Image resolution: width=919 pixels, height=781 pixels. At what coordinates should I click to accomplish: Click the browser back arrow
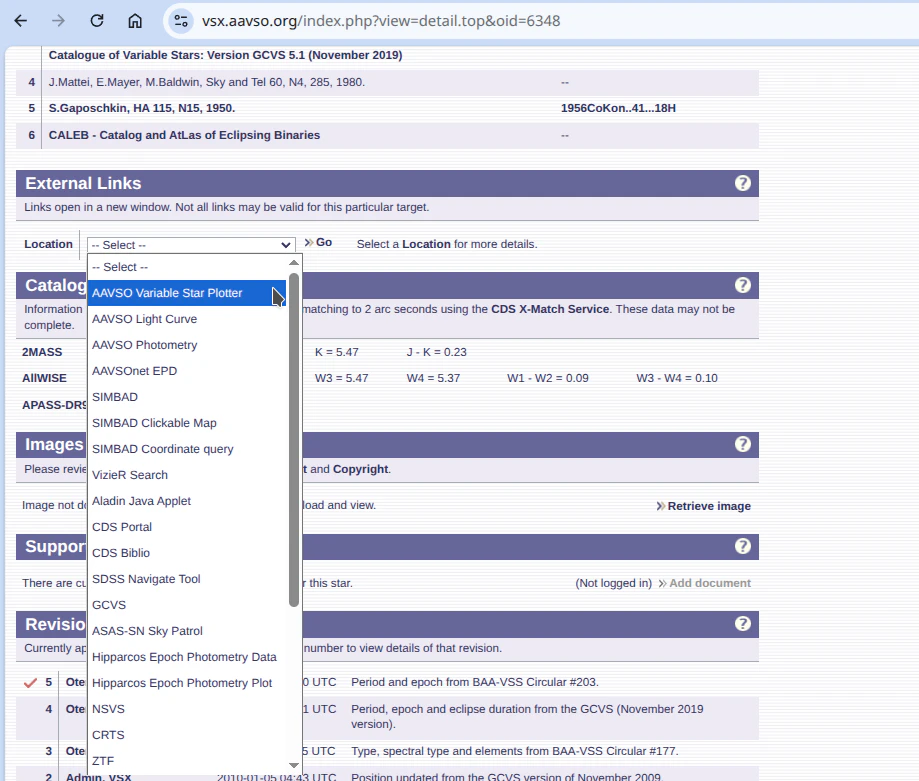[21, 21]
